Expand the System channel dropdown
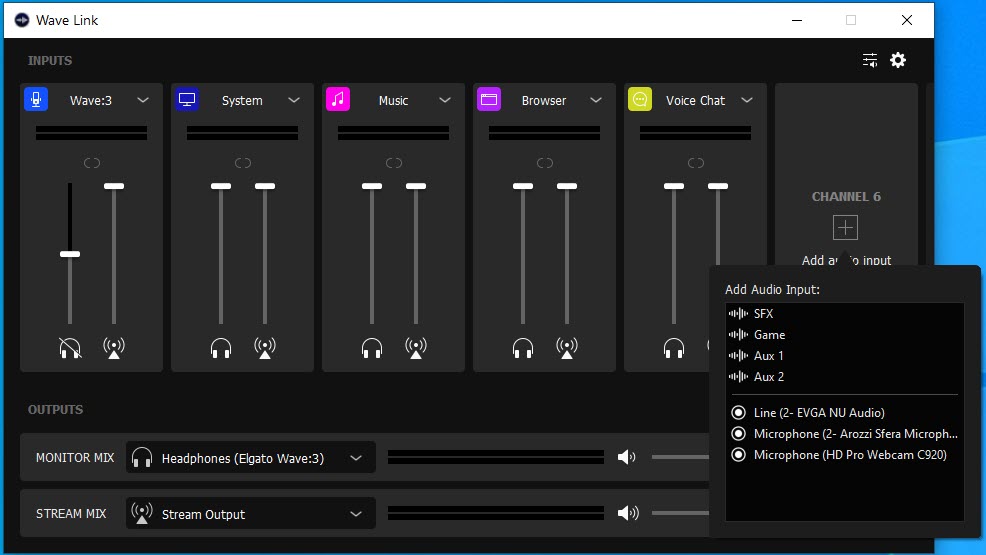The height and width of the screenshot is (555, 986). click(x=294, y=100)
